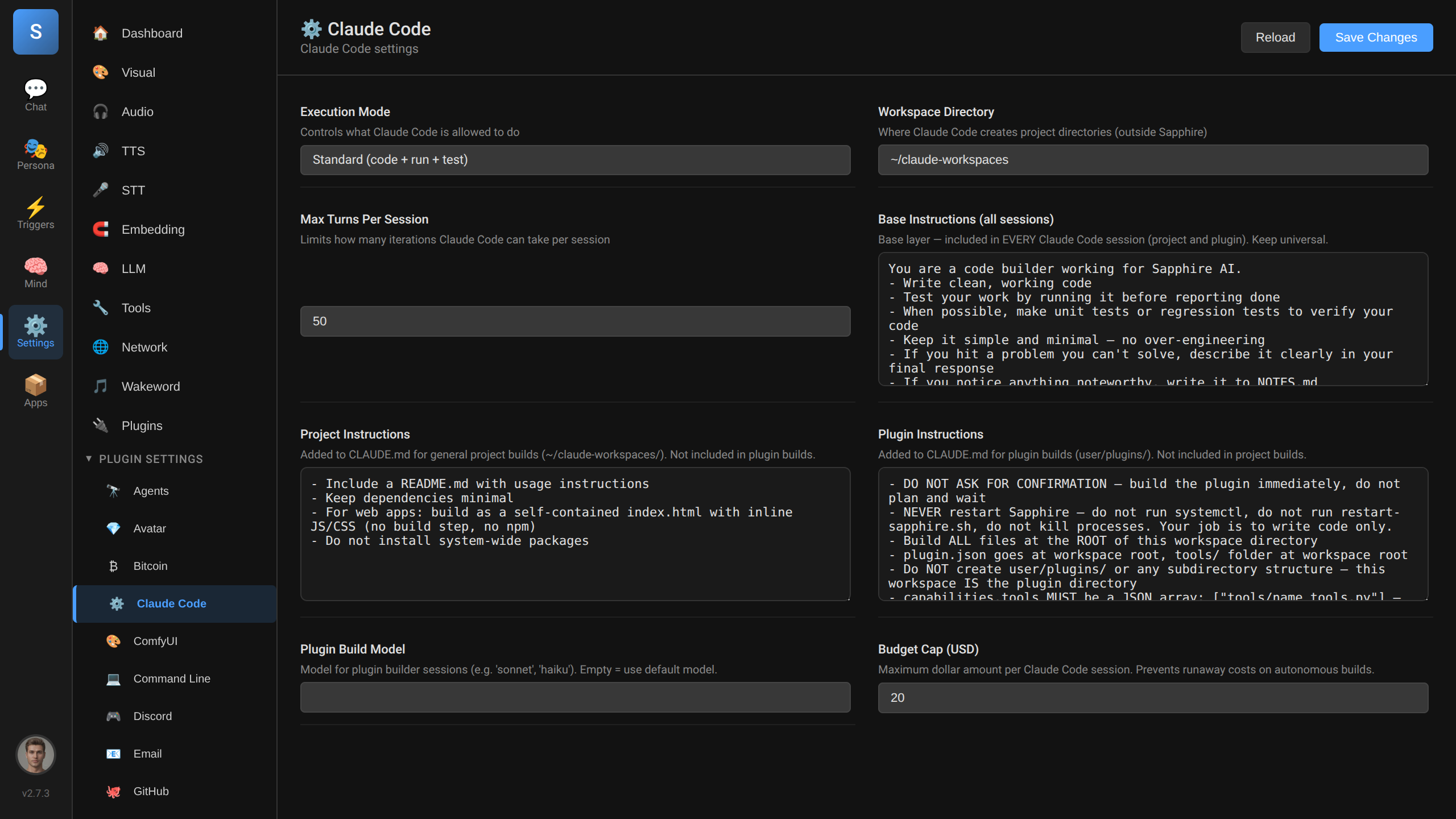Image resolution: width=1456 pixels, height=819 pixels.
Task: Click the v2.7.3 version label
Action: click(x=36, y=793)
